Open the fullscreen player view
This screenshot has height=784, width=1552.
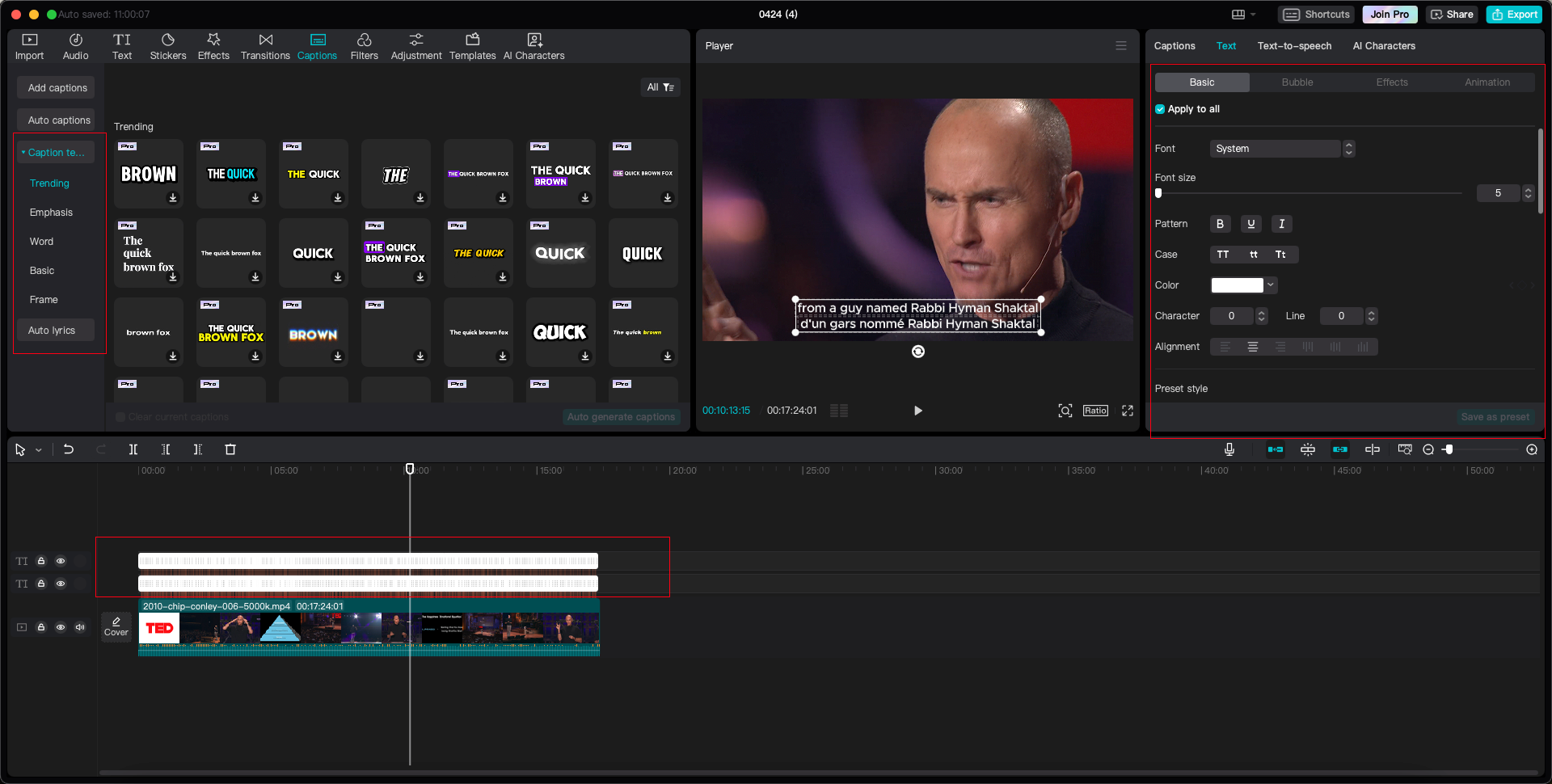coord(1127,411)
